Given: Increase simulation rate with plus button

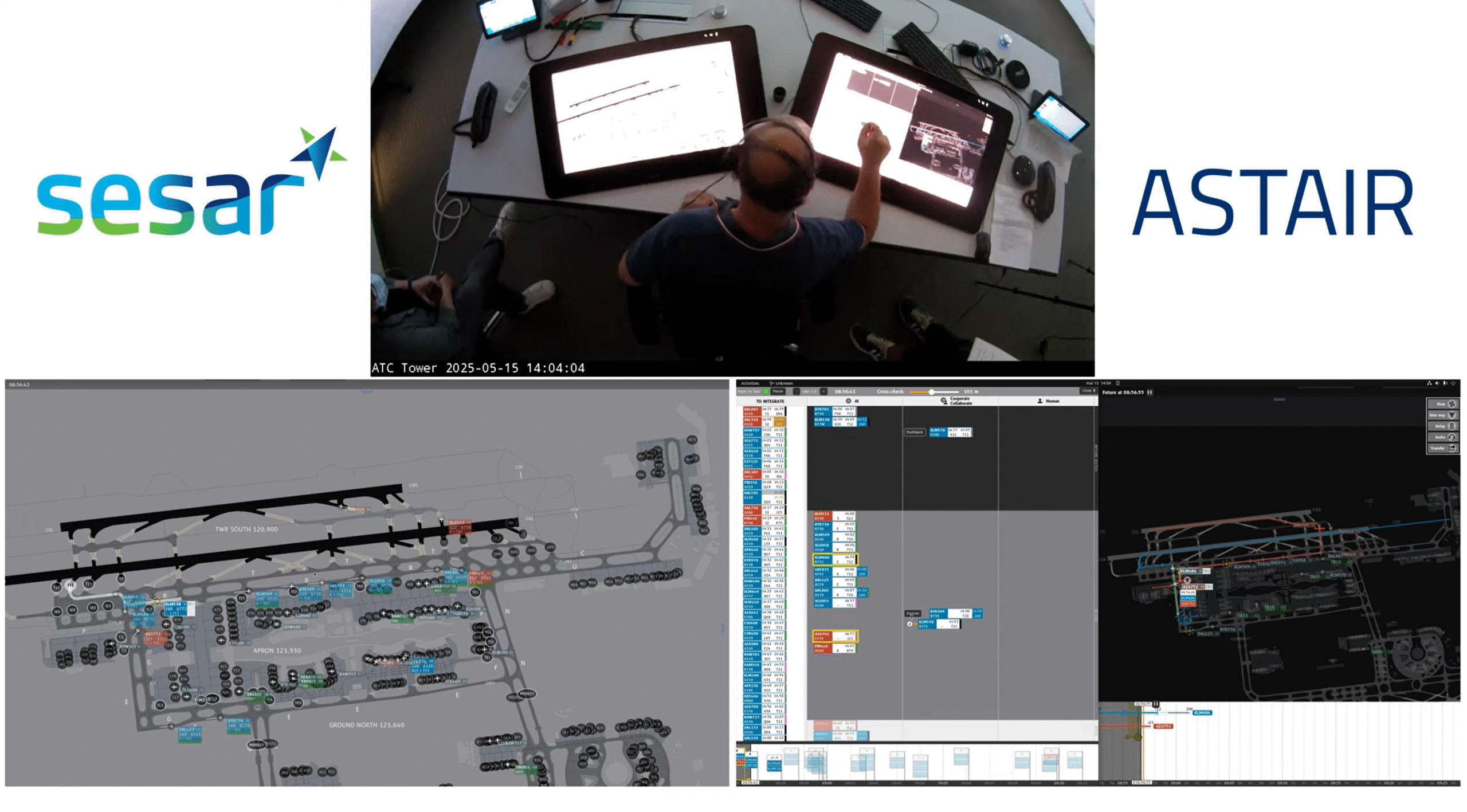Looking at the screenshot, I should pos(823,391).
